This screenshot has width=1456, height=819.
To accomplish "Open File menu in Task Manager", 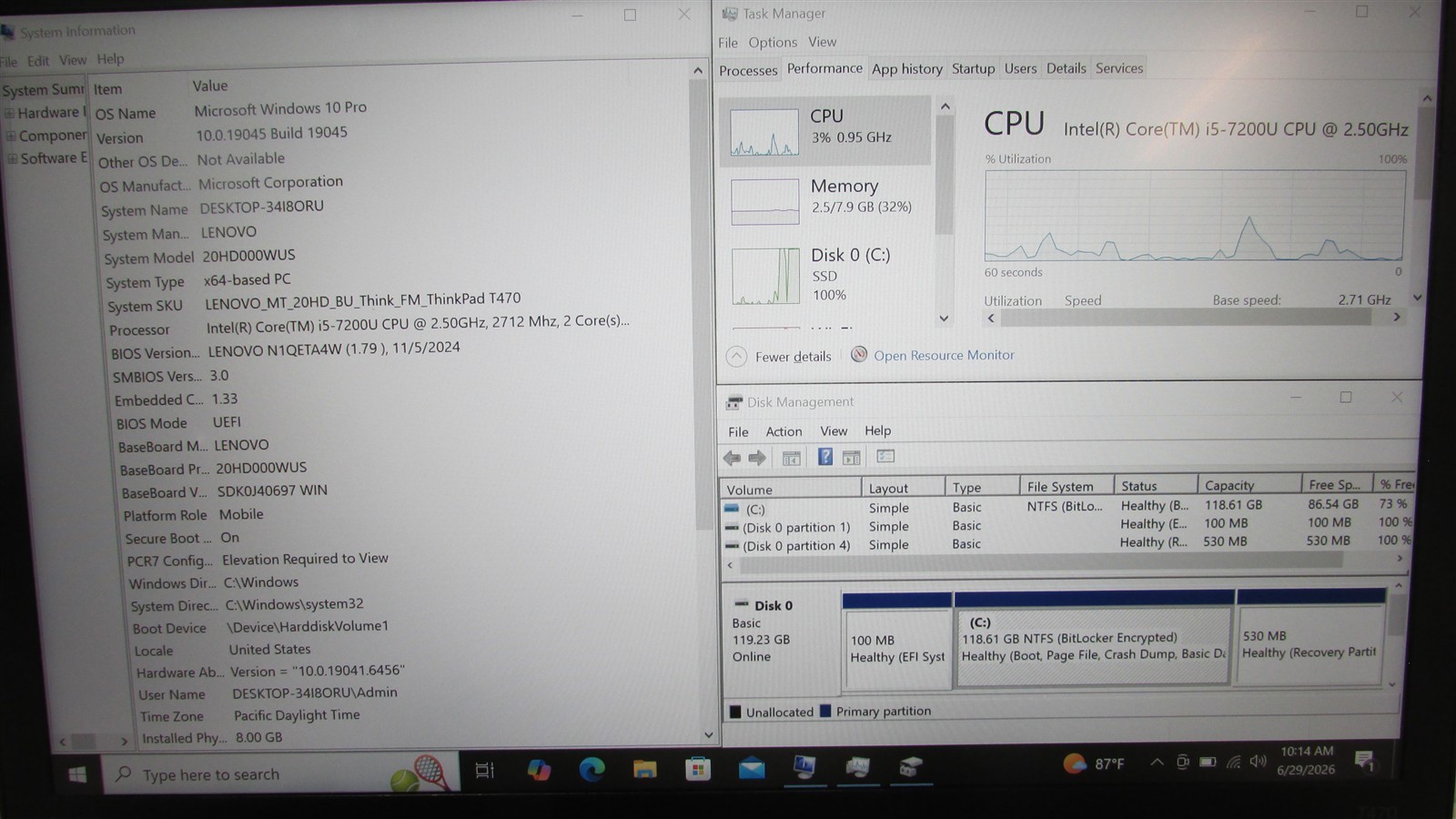I will (x=728, y=43).
